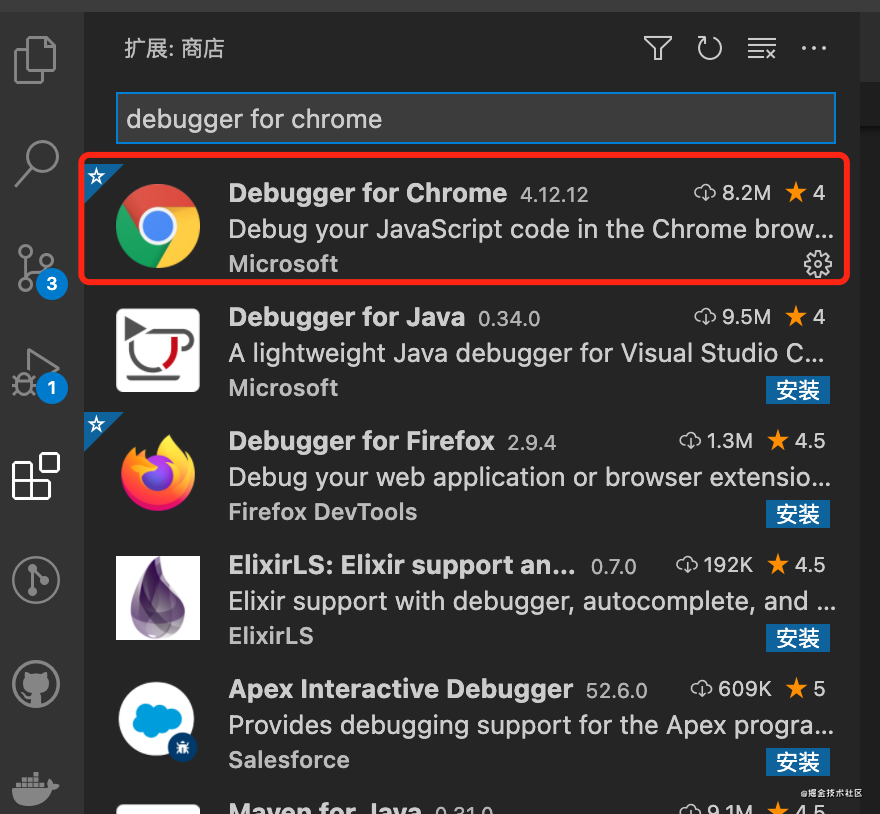Install the ElixirLS extension
Image resolution: width=880 pixels, height=814 pixels.
coord(798,638)
